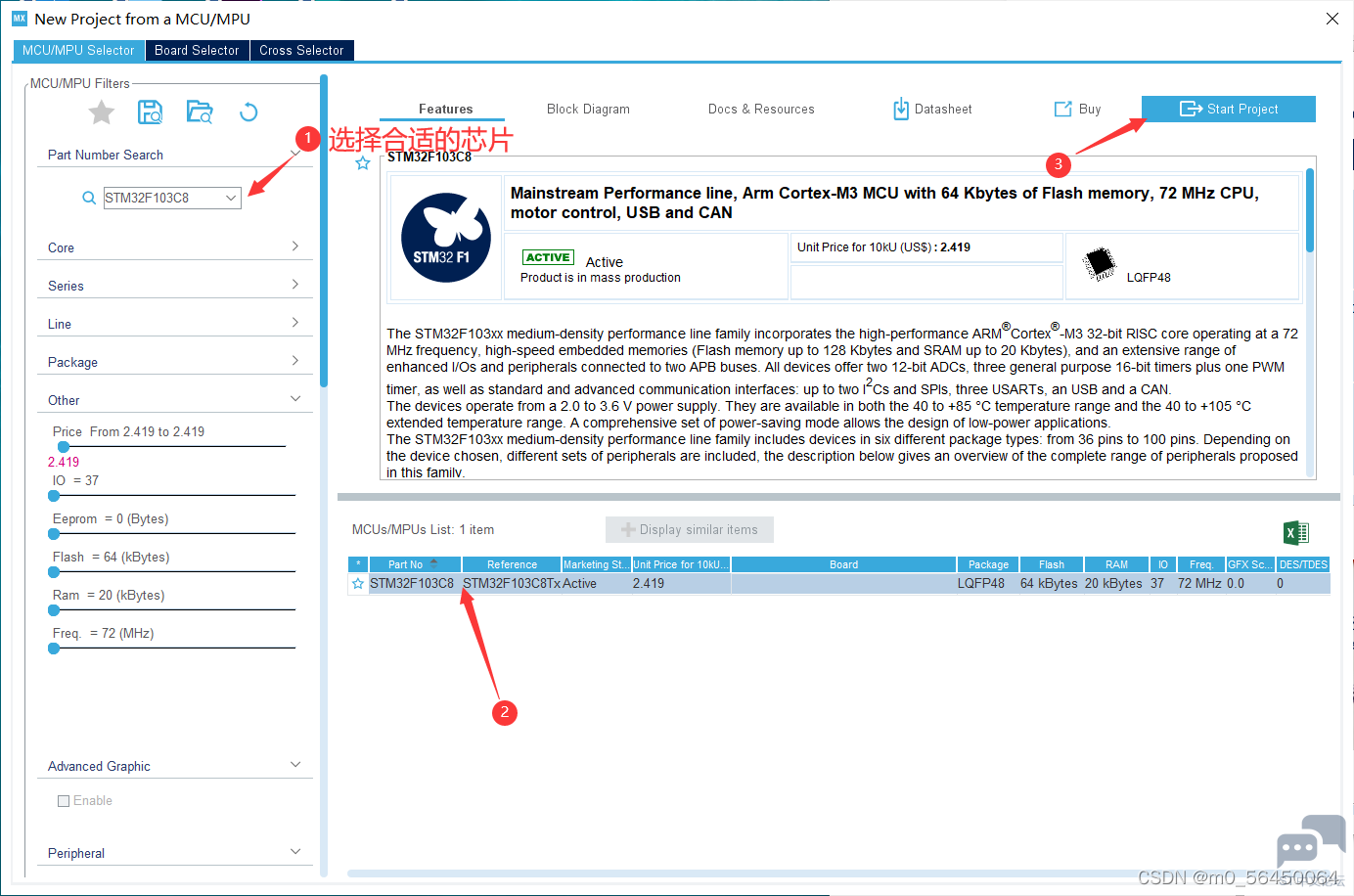Click the 72 MHz frequency cell

(1199, 584)
